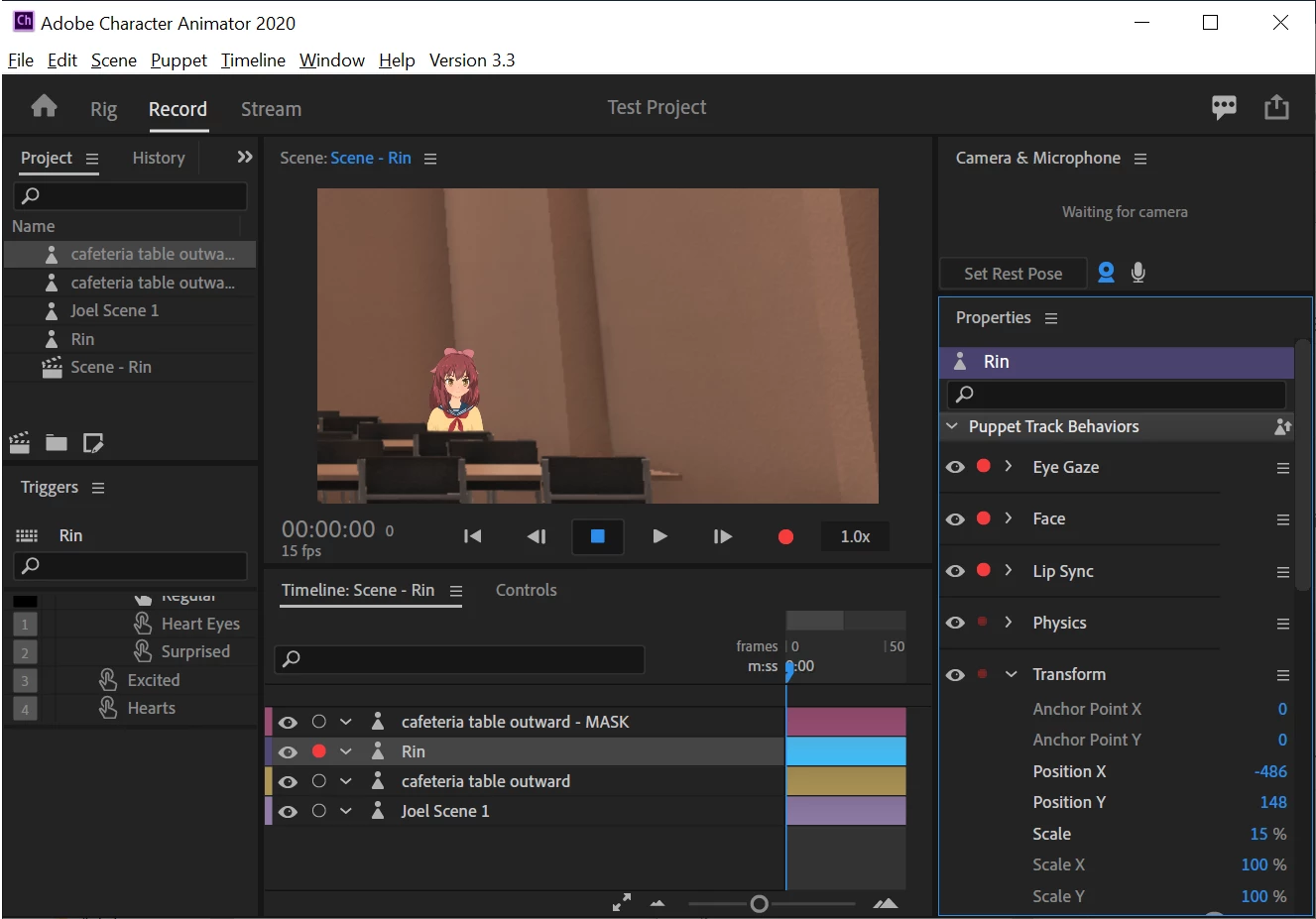Hide the Physics behavior
1316x919 pixels.
click(955, 623)
